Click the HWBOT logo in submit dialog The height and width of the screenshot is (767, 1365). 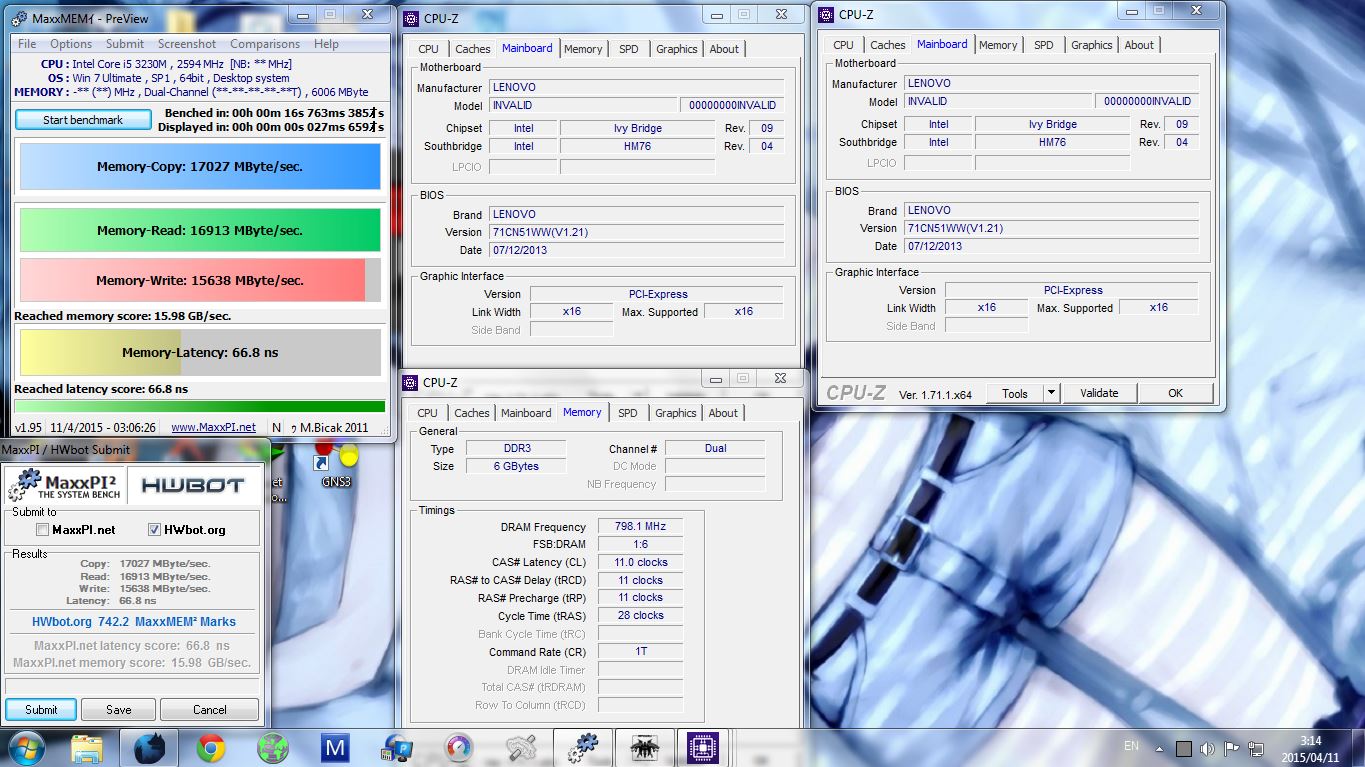tap(193, 485)
